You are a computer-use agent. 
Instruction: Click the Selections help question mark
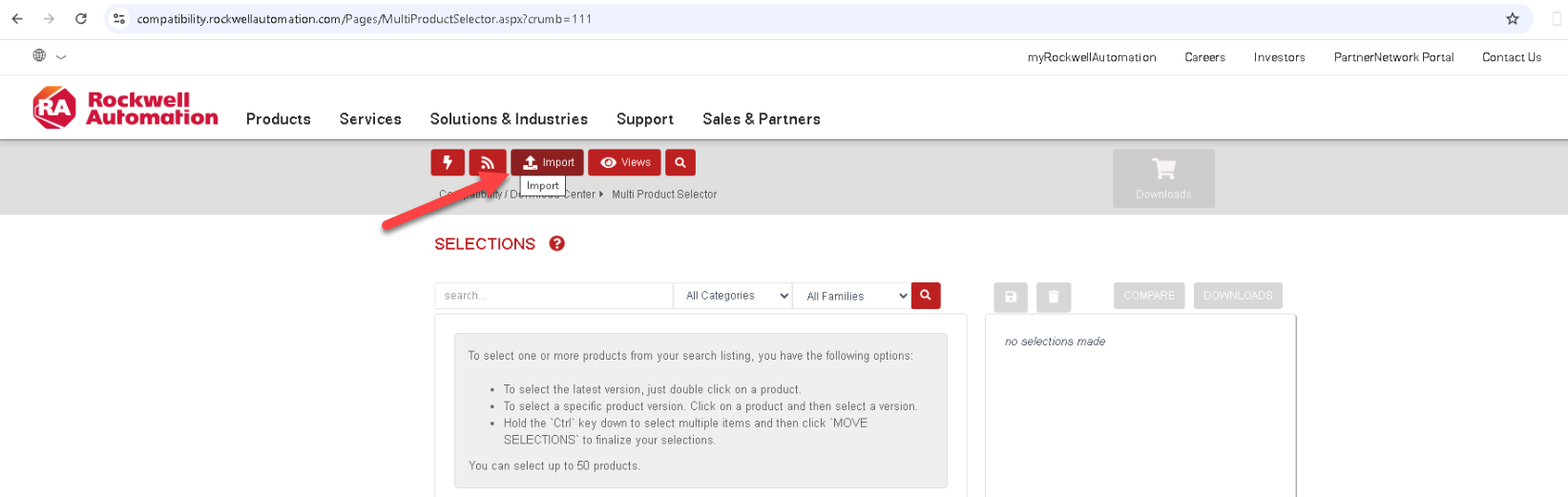click(557, 243)
